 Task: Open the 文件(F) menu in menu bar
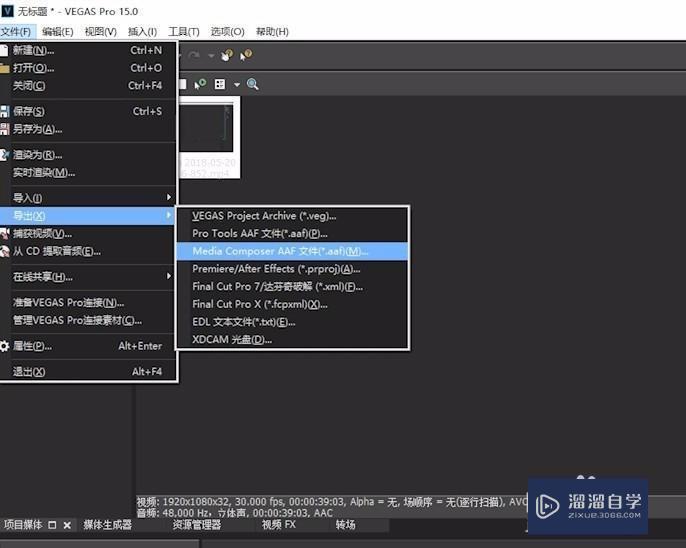pos(16,31)
